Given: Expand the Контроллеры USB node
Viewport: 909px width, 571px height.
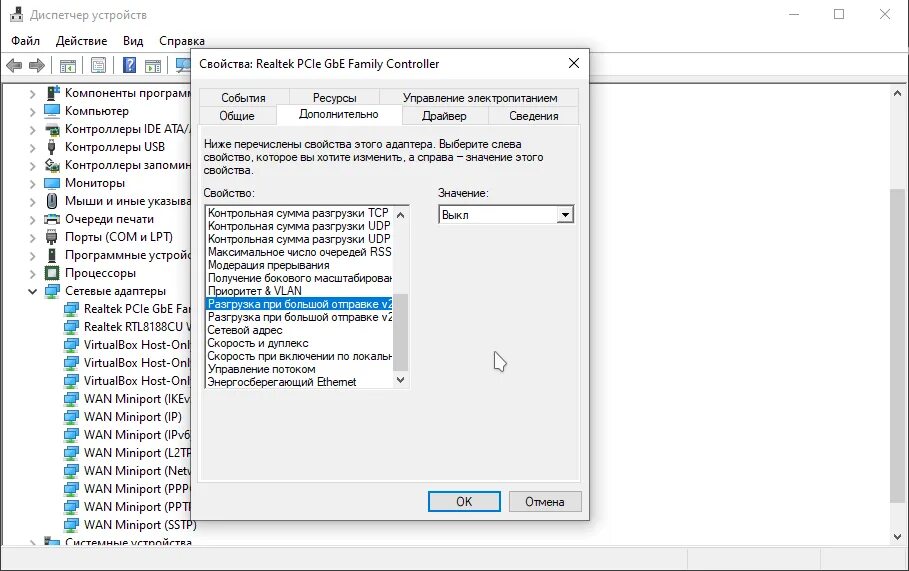Looking at the screenshot, I should coord(32,147).
